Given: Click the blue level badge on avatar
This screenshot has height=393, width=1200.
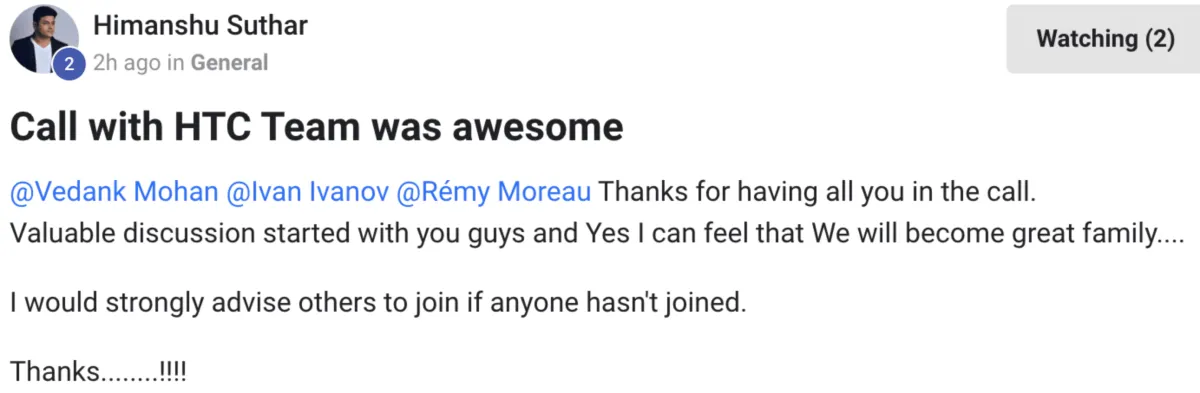Looking at the screenshot, I should tap(68, 63).
